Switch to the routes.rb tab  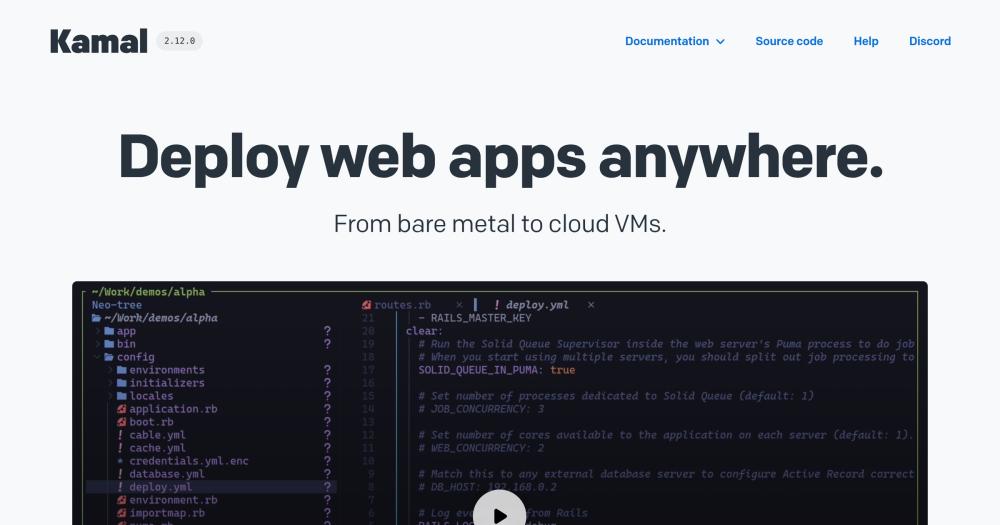tap(402, 305)
